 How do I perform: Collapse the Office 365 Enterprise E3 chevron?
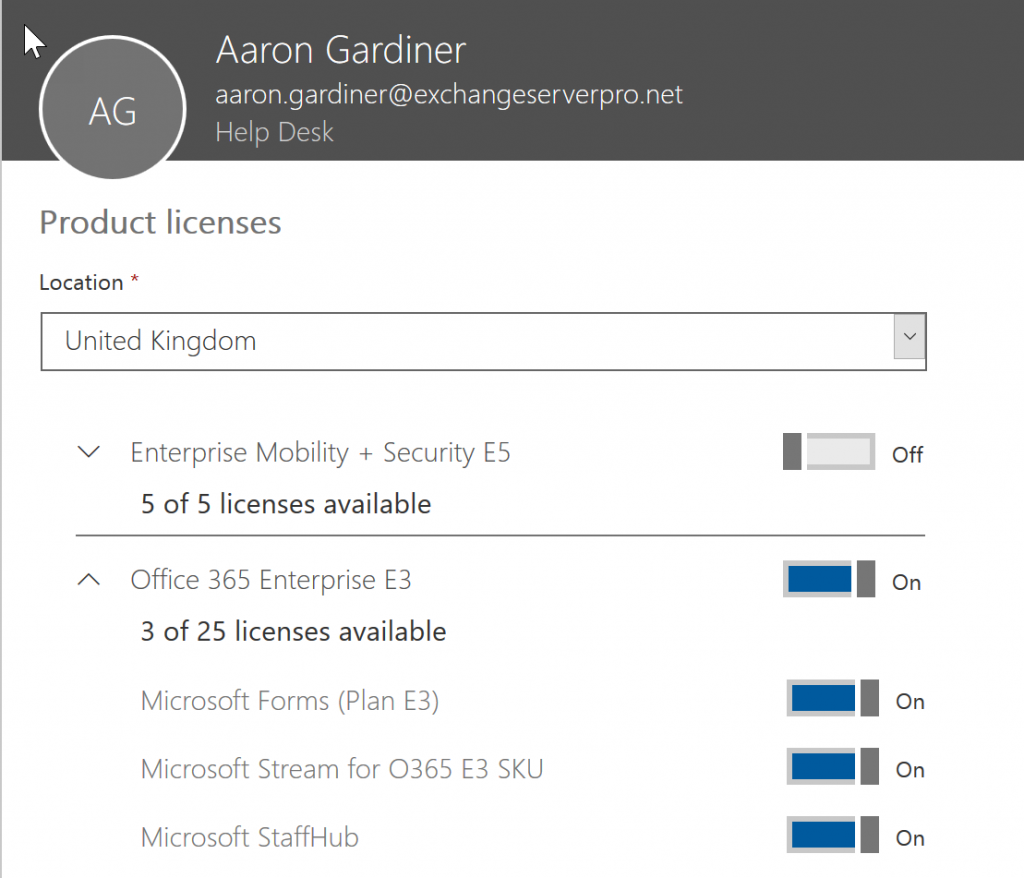click(x=89, y=580)
